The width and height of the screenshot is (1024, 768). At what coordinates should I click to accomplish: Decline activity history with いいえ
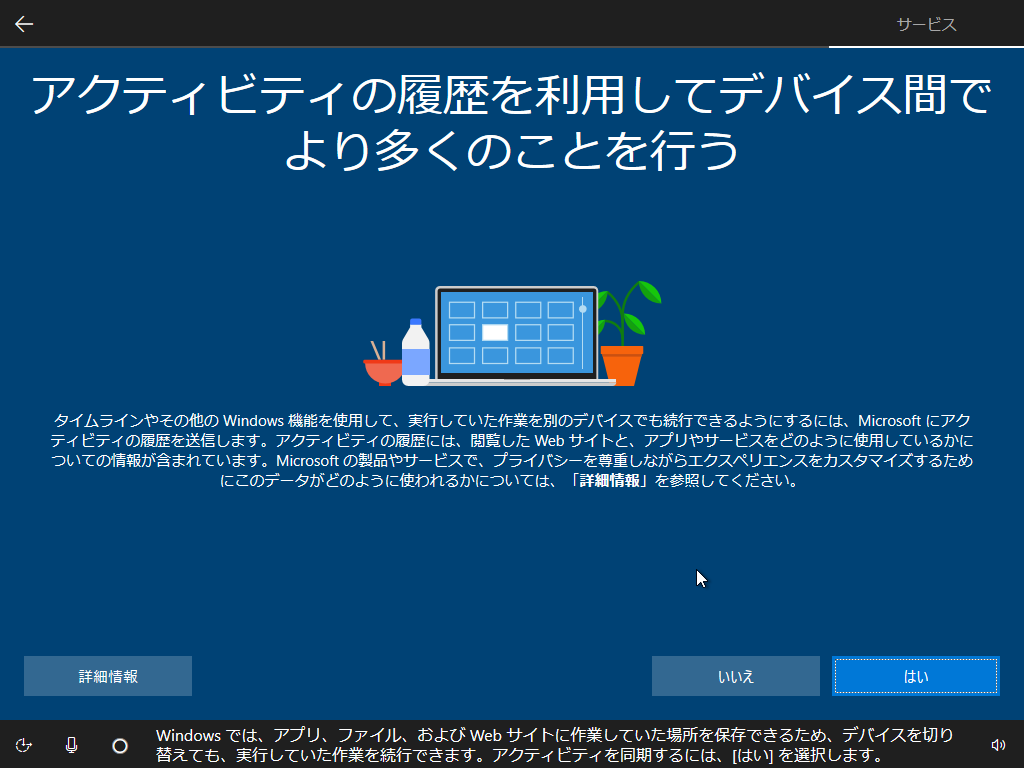[x=735, y=675]
